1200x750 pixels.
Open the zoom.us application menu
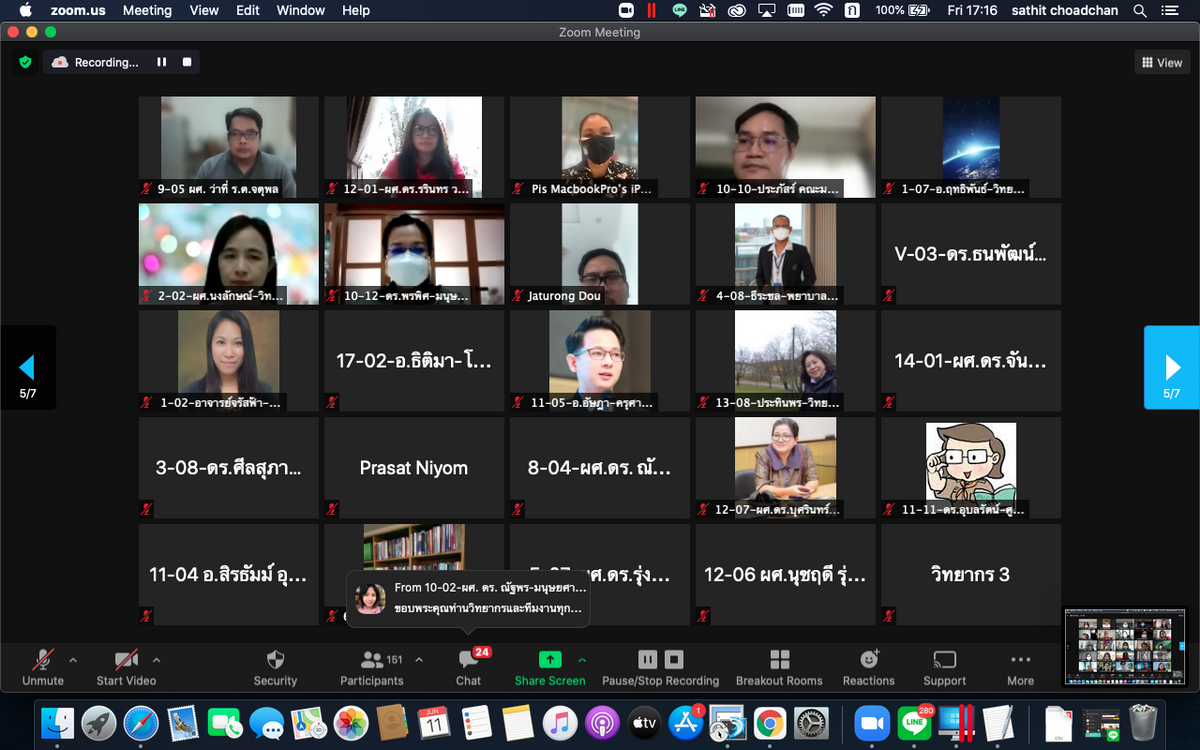click(77, 10)
